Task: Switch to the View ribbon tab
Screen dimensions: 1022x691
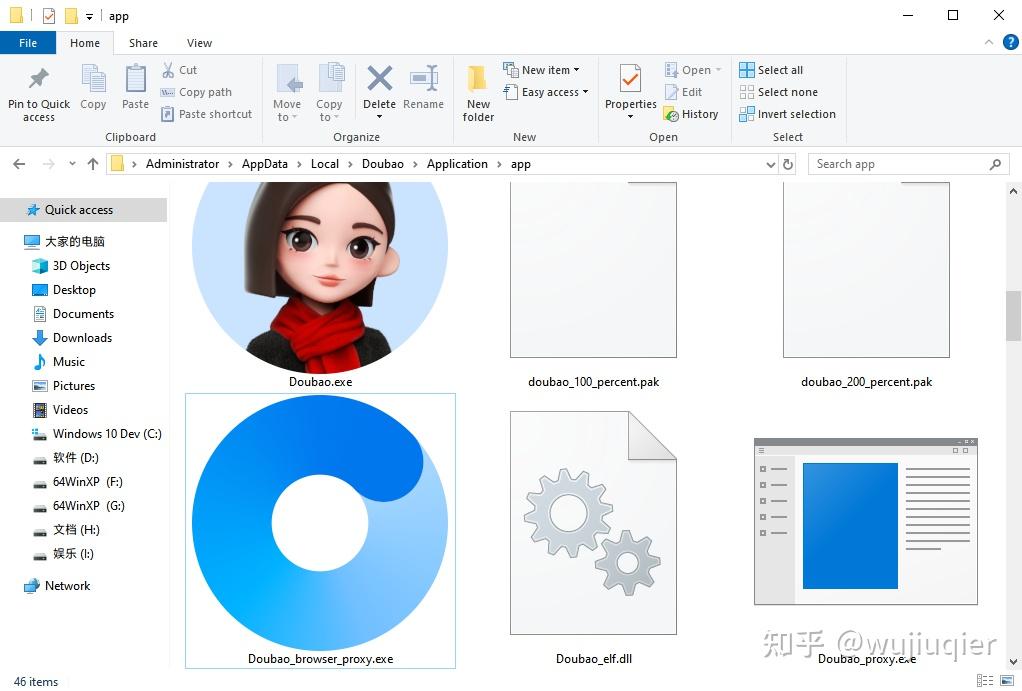Action: (x=199, y=43)
